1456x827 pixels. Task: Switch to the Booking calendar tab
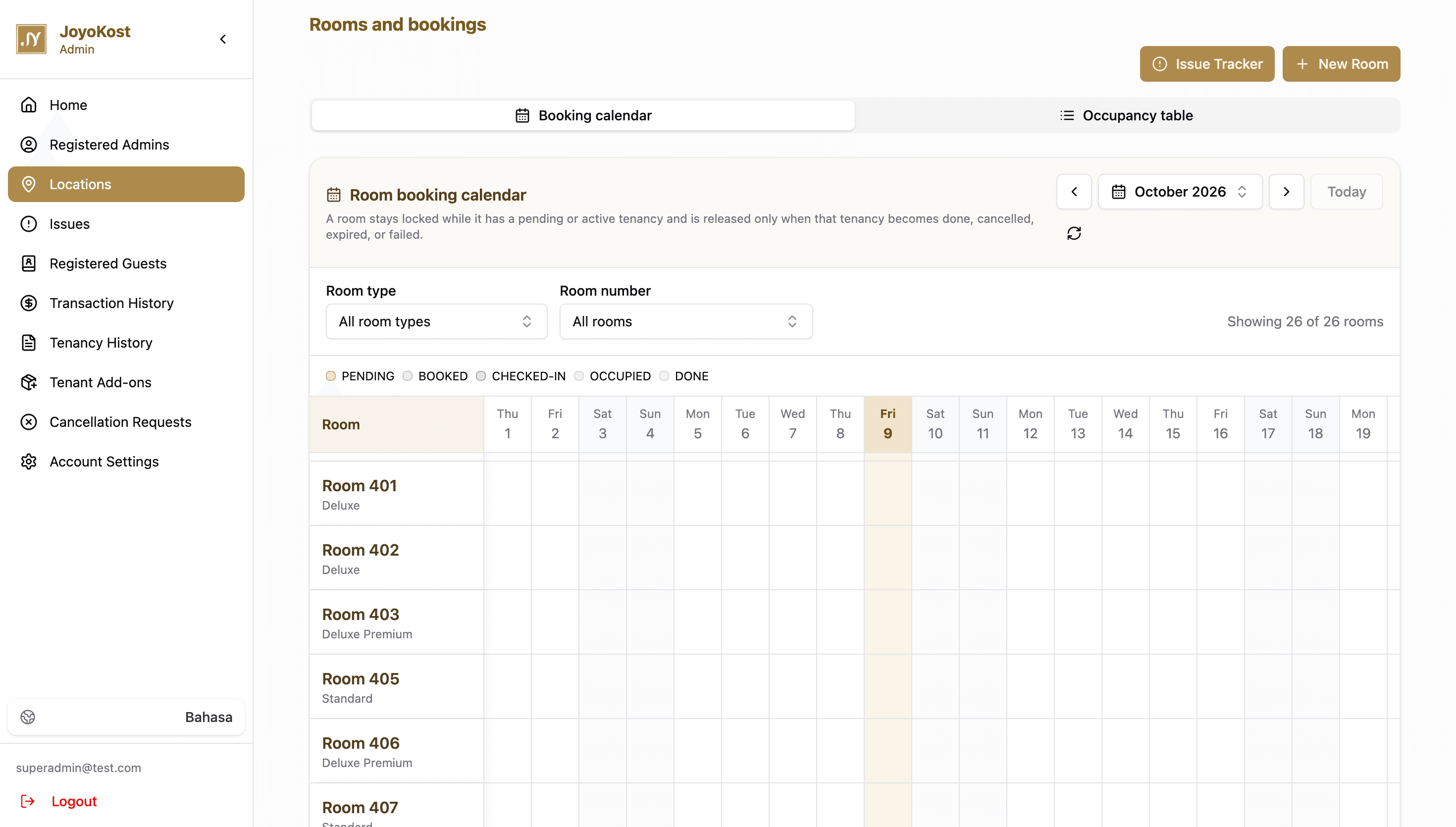pos(582,115)
